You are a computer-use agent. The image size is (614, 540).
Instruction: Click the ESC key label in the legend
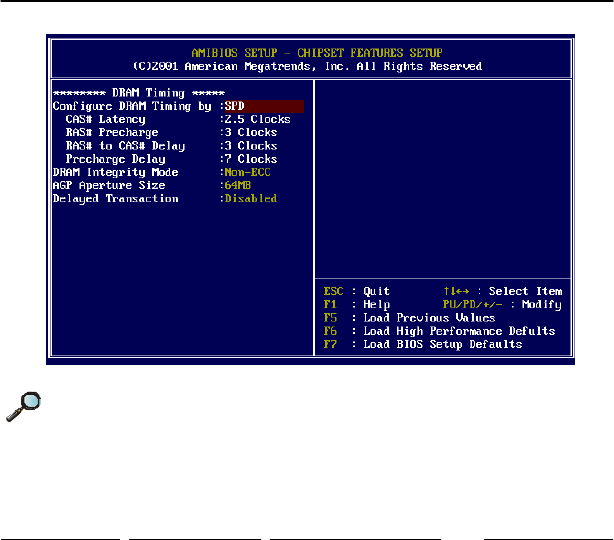click(333, 291)
